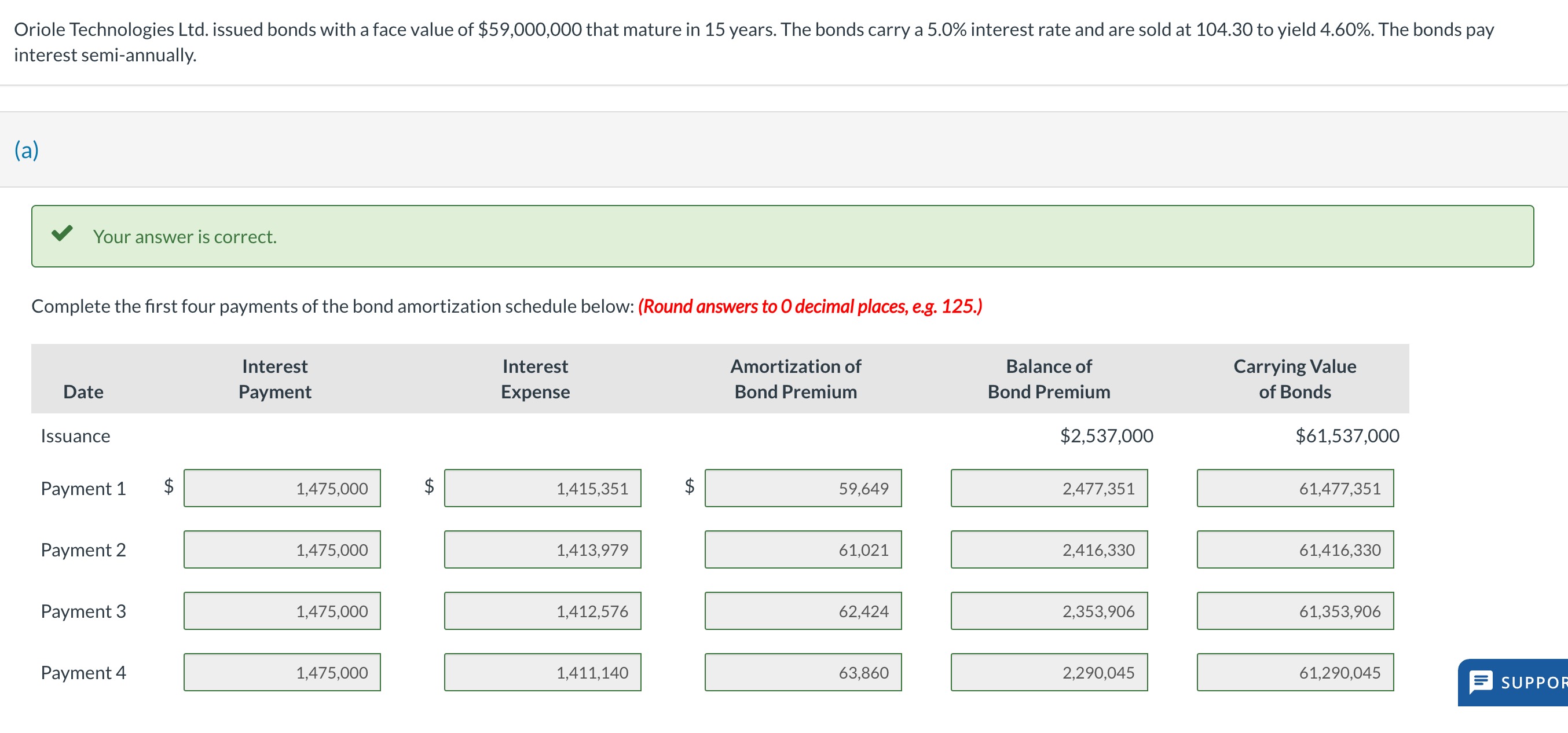Click the Payment 2 row label
This screenshot has height=733, width=1568.
click(x=83, y=550)
